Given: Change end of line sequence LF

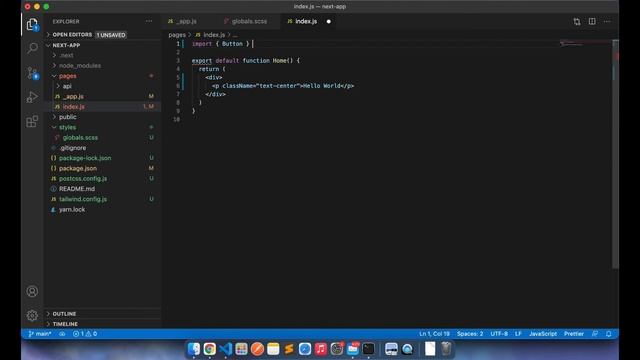Looking at the screenshot, I should pos(518,334).
